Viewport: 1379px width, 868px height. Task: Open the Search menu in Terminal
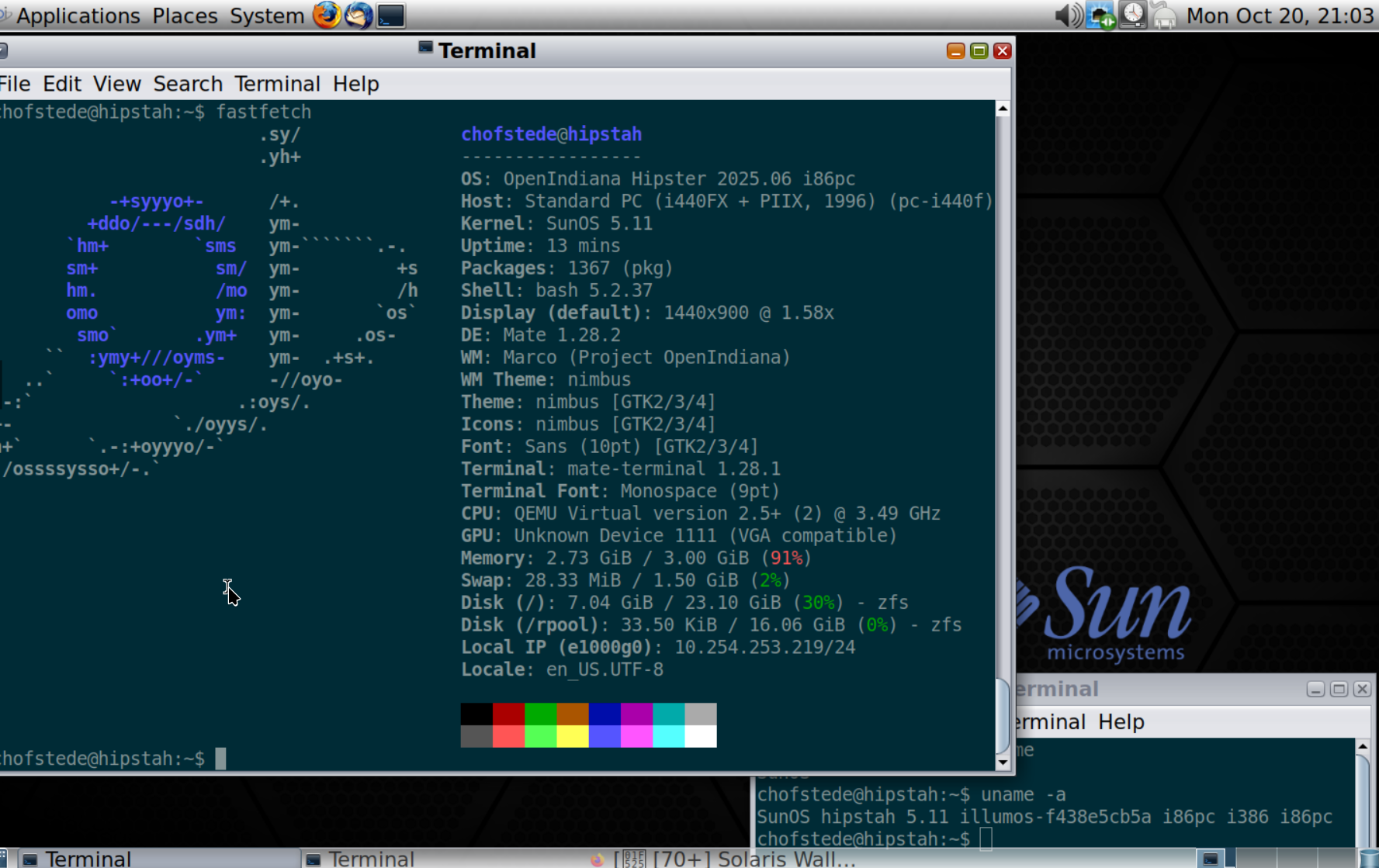(x=188, y=84)
